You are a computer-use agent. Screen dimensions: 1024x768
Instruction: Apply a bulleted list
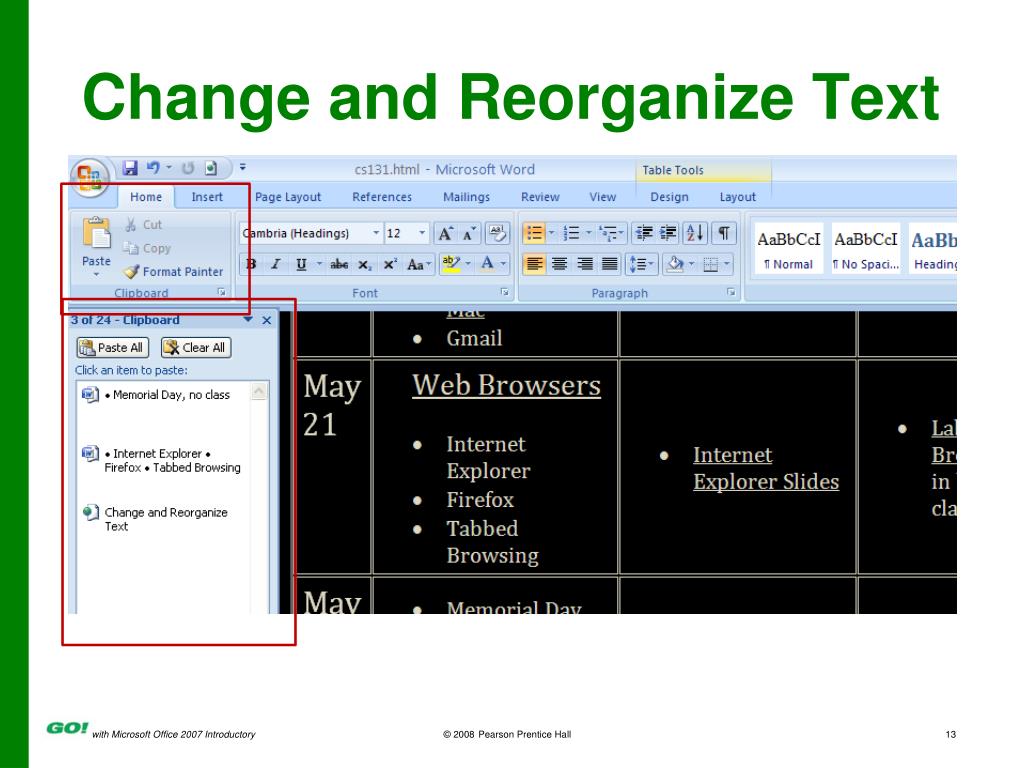pos(534,233)
